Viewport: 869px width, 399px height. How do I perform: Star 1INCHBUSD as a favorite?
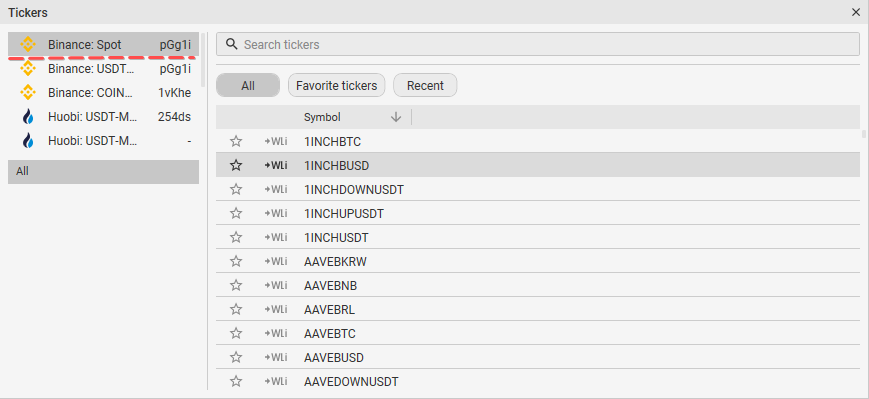(x=236, y=165)
